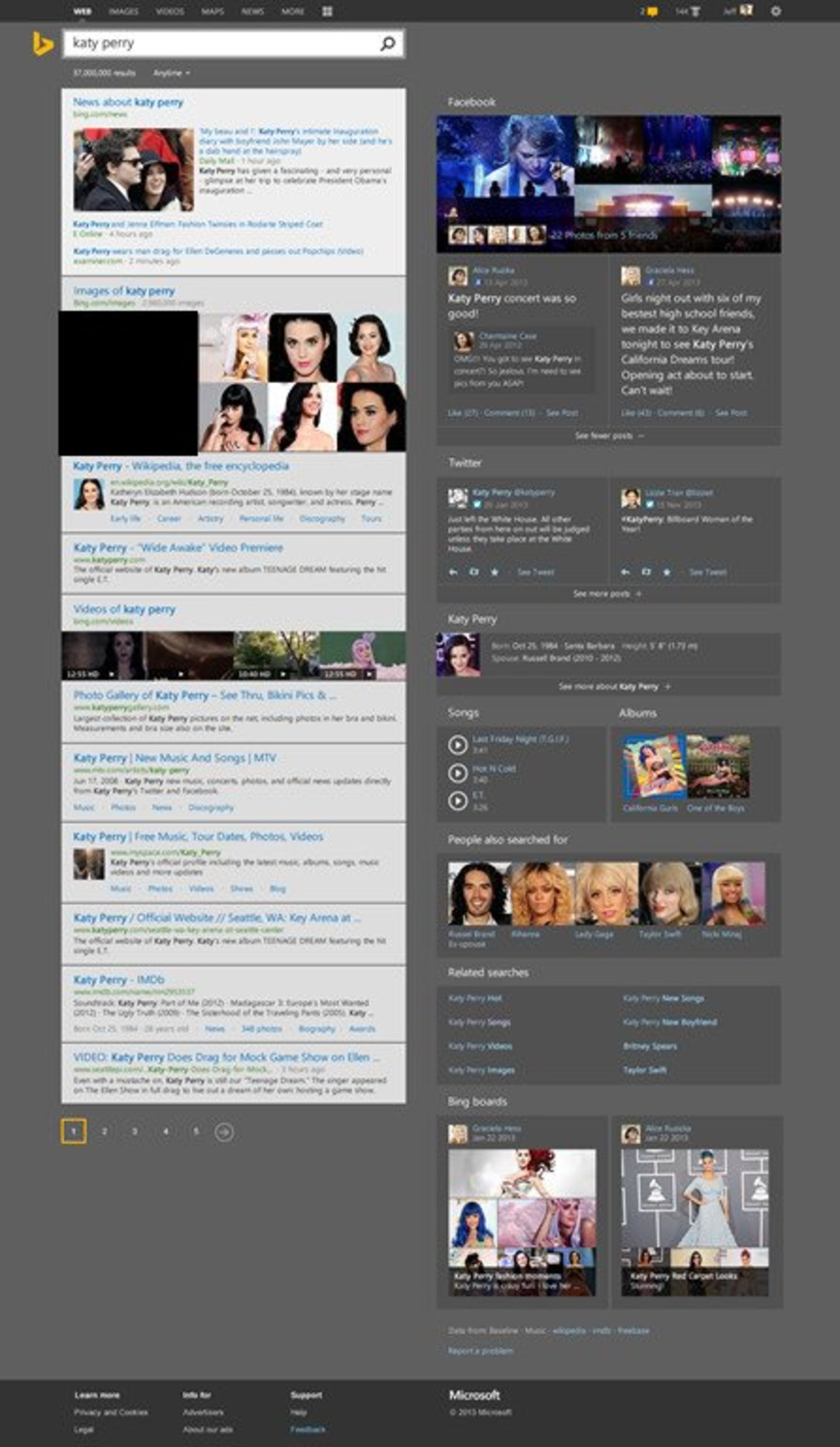Image resolution: width=840 pixels, height=1447 pixels.
Task: Open News about katy perry heading
Action: pyautogui.click(x=128, y=102)
